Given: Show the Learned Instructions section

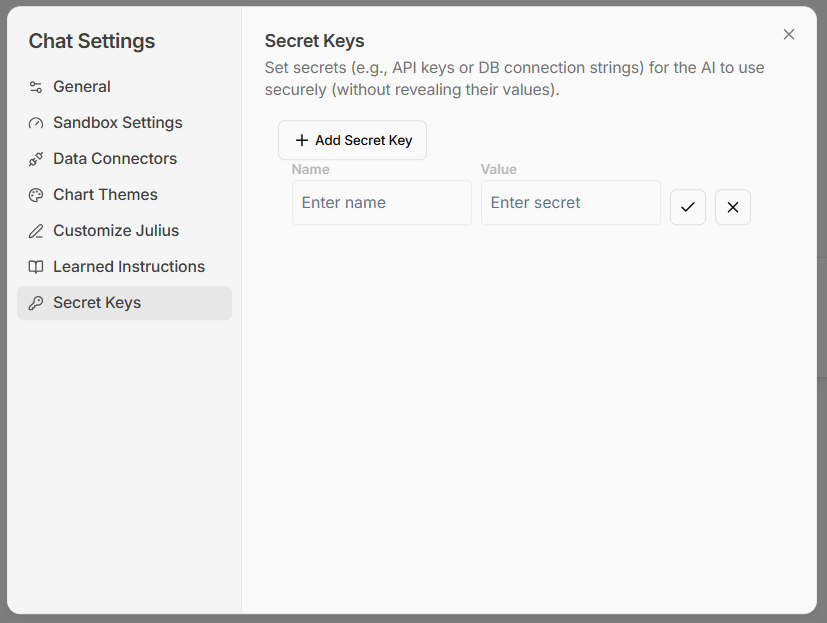Looking at the screenshot, I should [129, 267].
